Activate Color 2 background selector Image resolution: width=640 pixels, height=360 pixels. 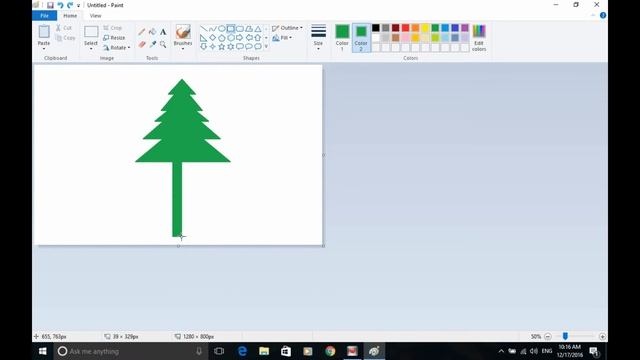[361, 38]
